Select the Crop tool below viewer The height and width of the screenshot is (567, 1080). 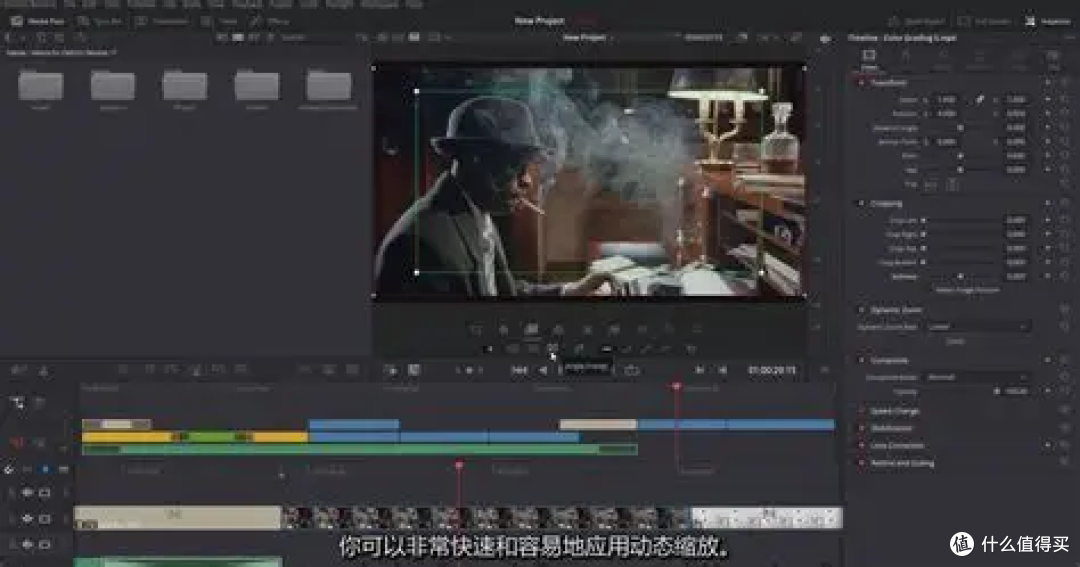point(503,329)
